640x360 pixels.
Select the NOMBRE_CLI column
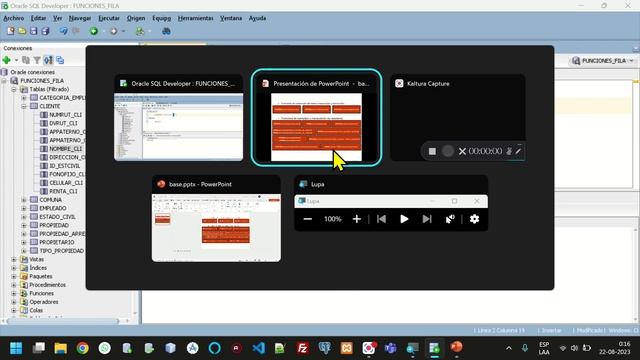[65, 149]
